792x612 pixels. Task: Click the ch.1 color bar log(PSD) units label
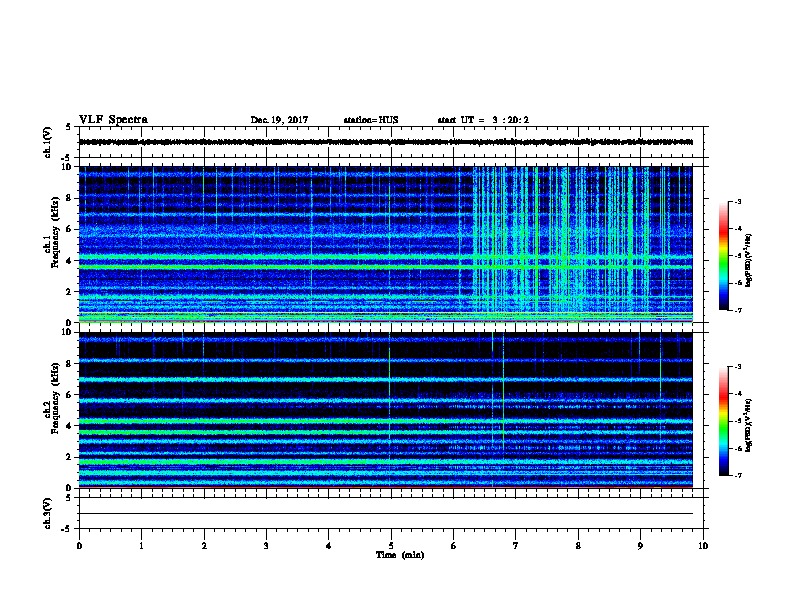[749, 260]
